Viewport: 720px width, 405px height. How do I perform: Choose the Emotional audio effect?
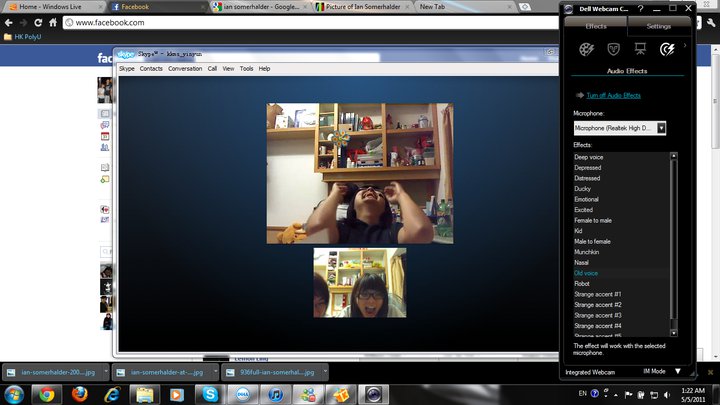(586, 199)
